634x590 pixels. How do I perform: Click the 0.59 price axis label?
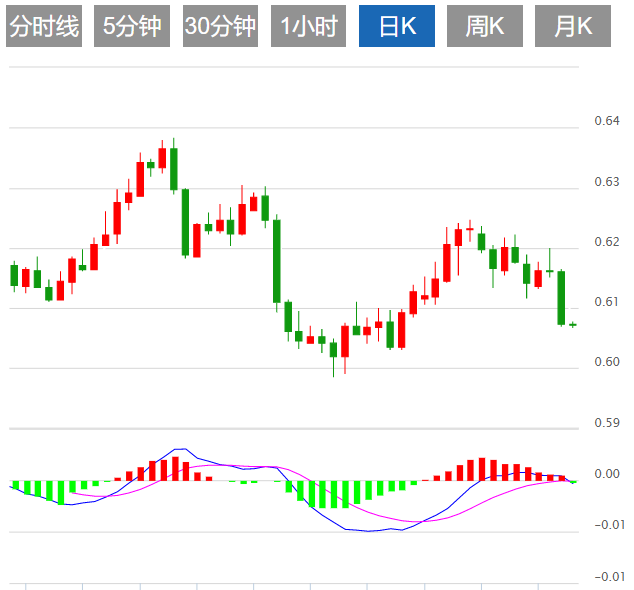[x=607, y=423]
